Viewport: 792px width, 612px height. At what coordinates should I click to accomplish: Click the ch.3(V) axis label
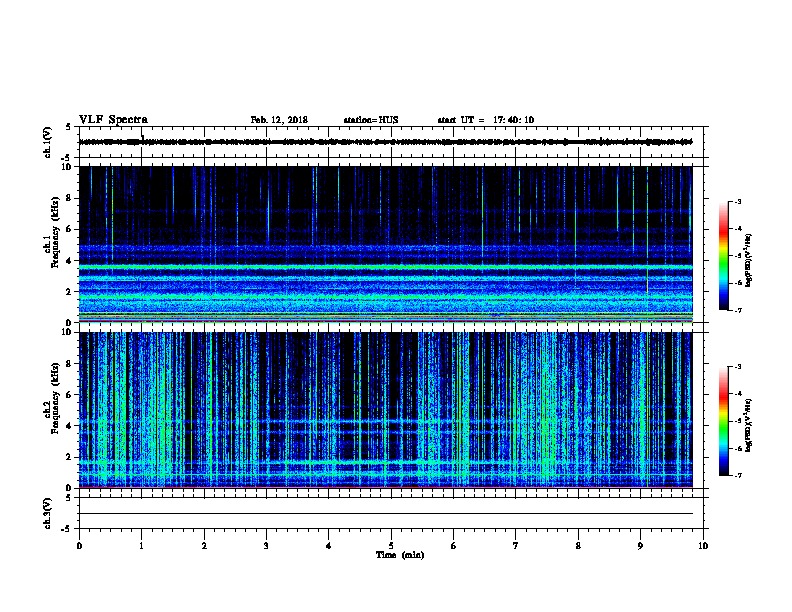(x=48, y=513)
